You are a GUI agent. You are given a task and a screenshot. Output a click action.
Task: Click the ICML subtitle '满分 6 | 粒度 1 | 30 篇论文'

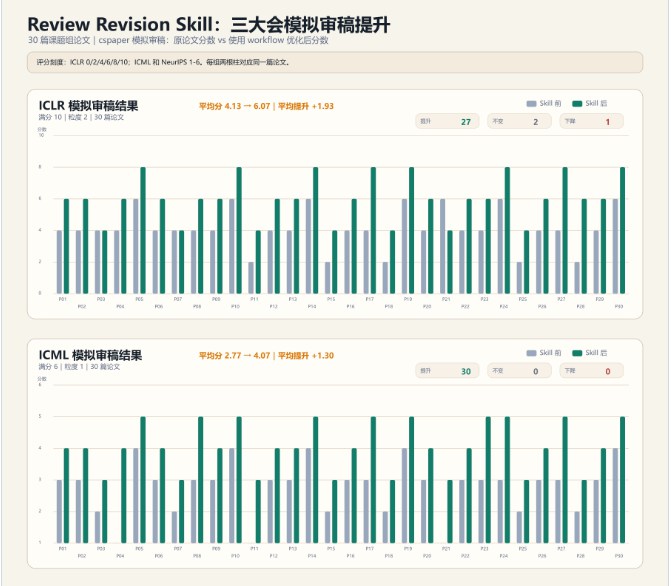(x=80, y=367)
